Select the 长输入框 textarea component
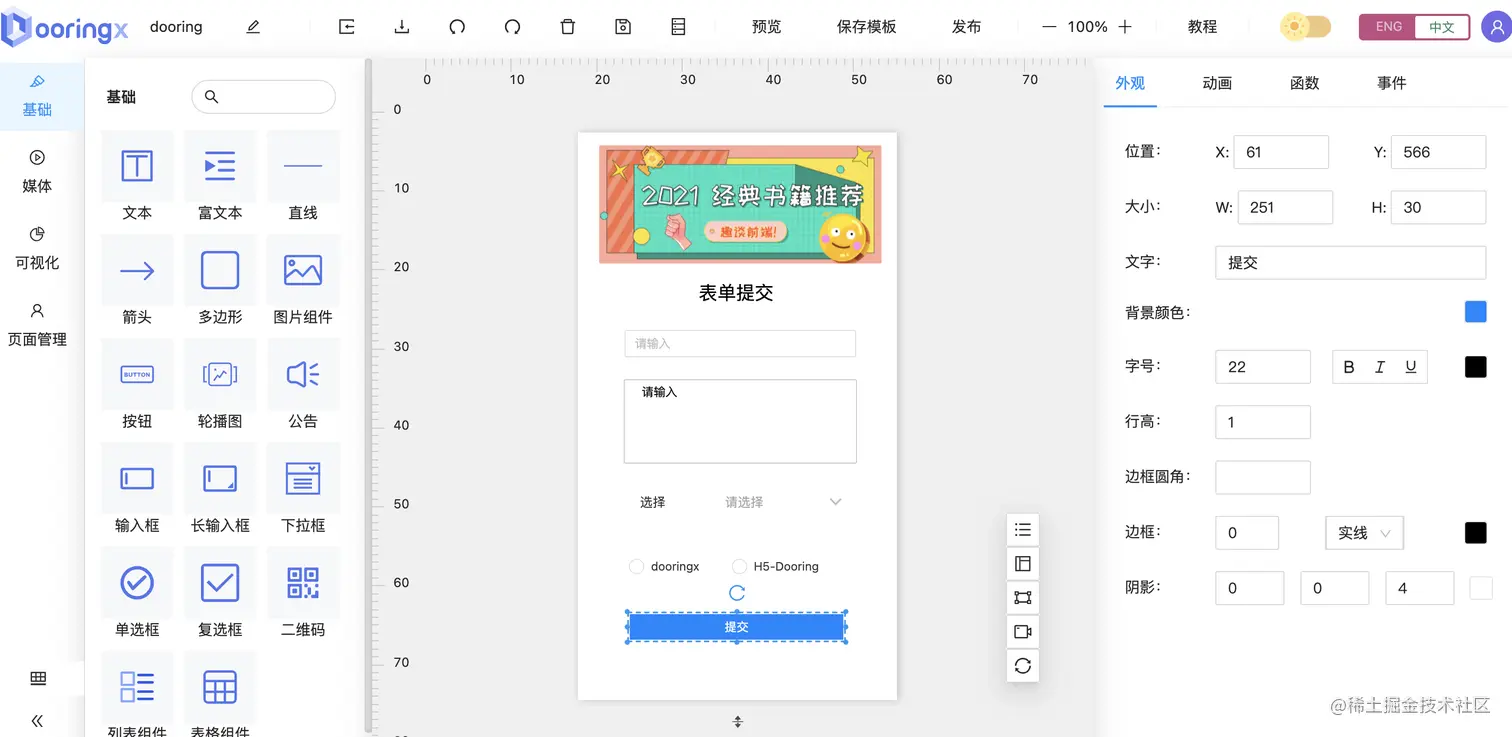 (220, 489)
